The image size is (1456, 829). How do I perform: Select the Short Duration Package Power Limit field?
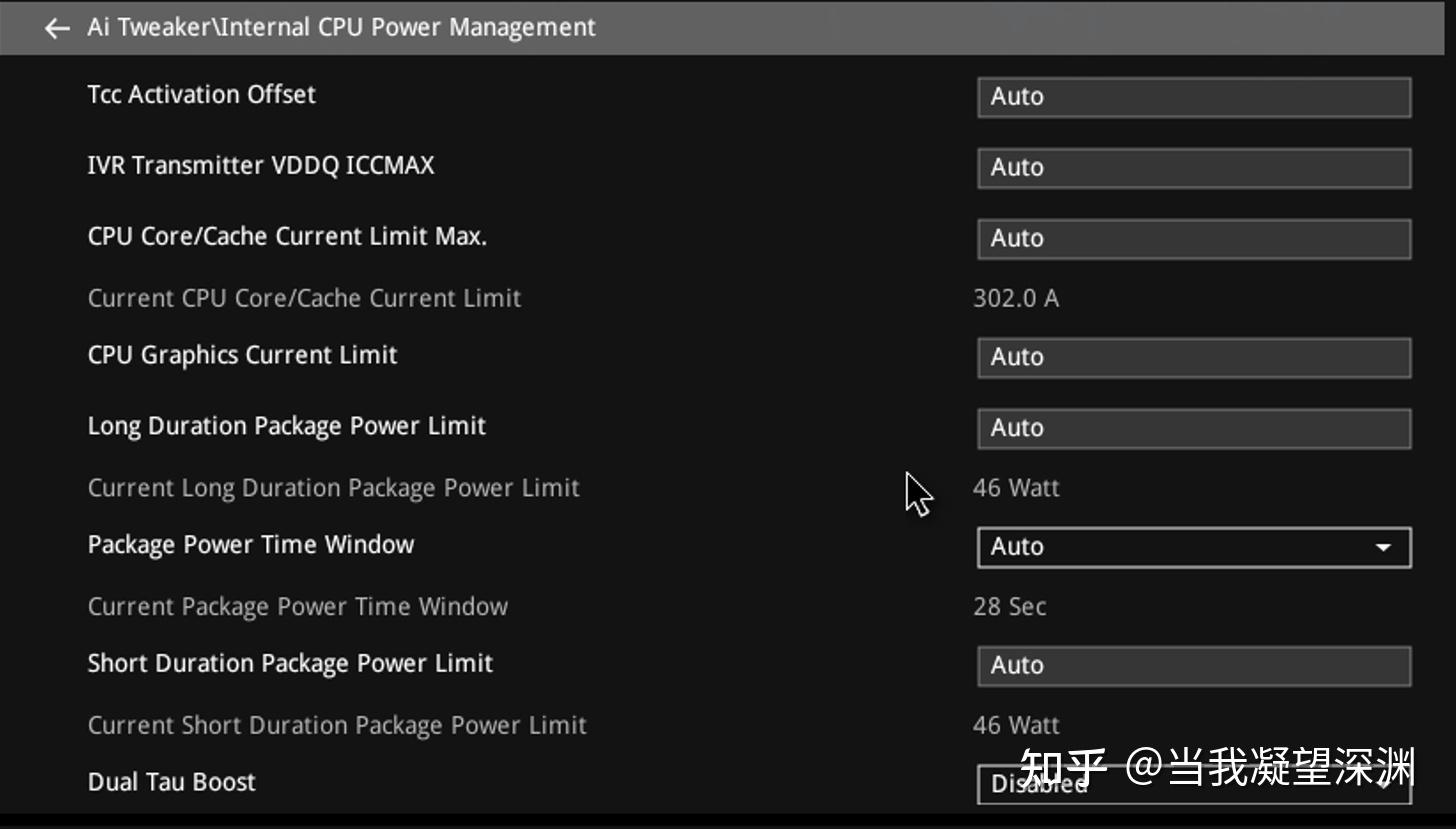point(1194,666)
